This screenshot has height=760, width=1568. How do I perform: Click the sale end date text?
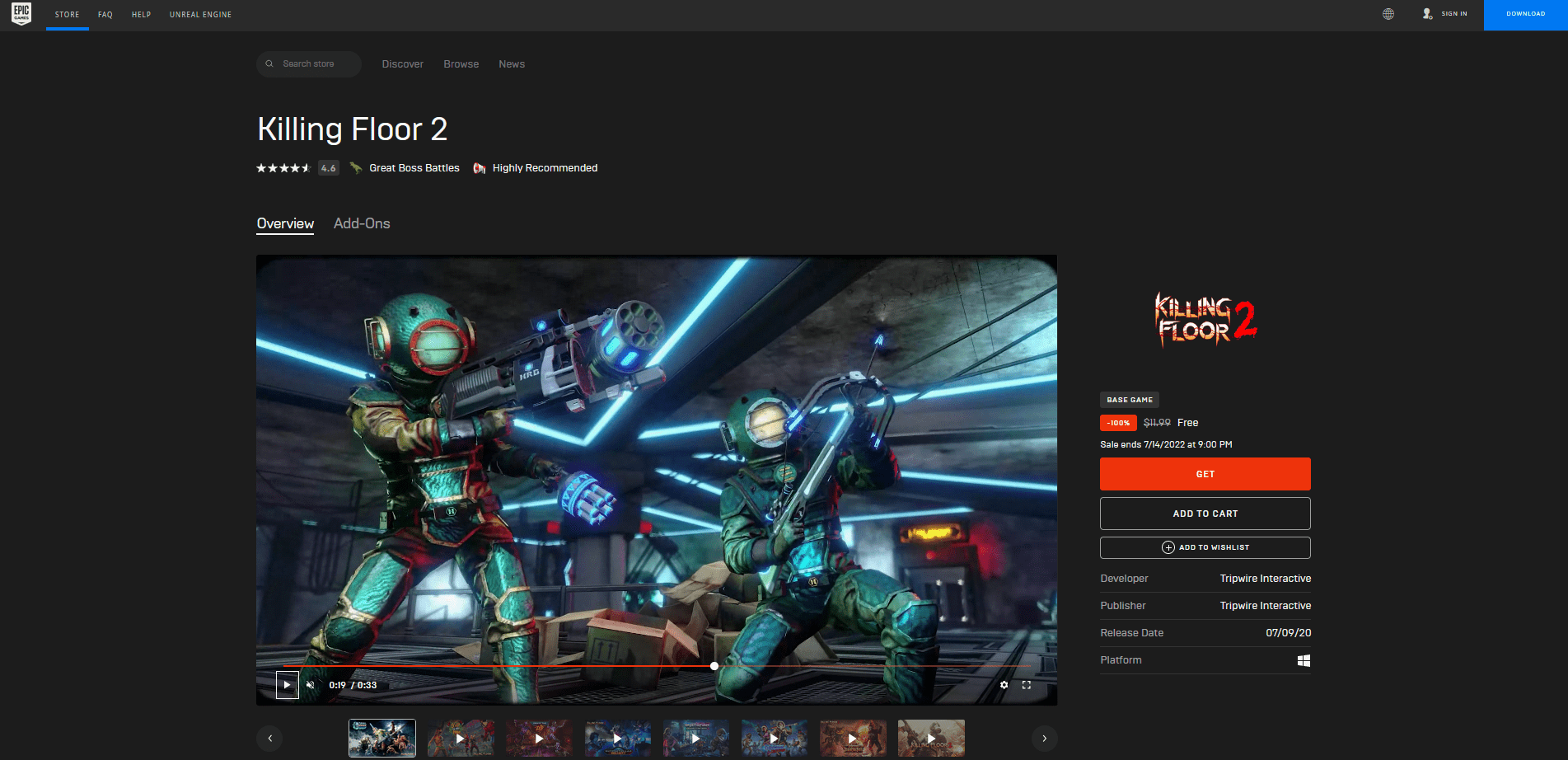(1167, 444)
